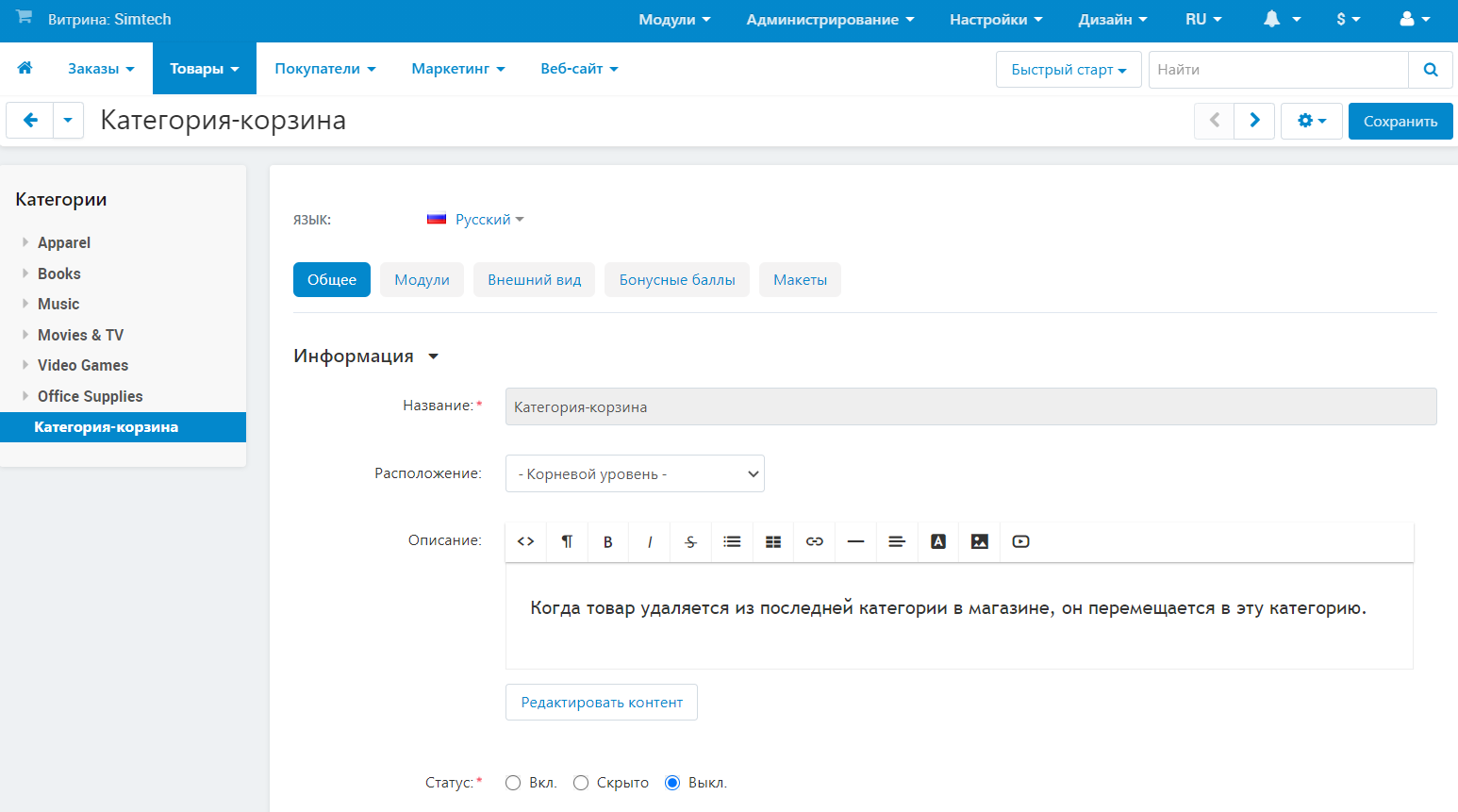This screenshot has width=1458, height=812.
Task: Open the Расположение dropdown
Action: pos(635,473)
